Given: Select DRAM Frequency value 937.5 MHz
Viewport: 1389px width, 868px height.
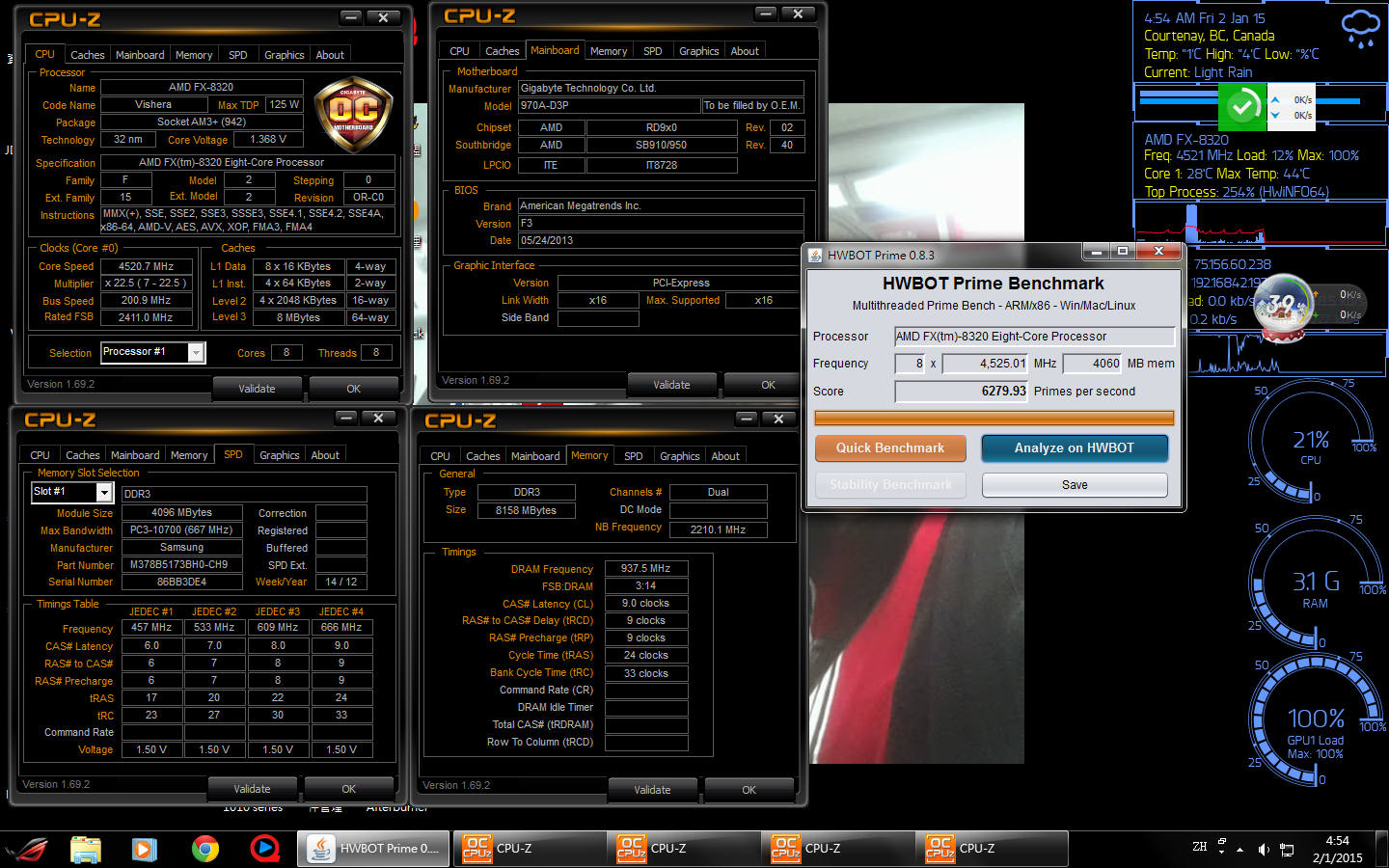Looking at the screenshot, I should (646, 569).
